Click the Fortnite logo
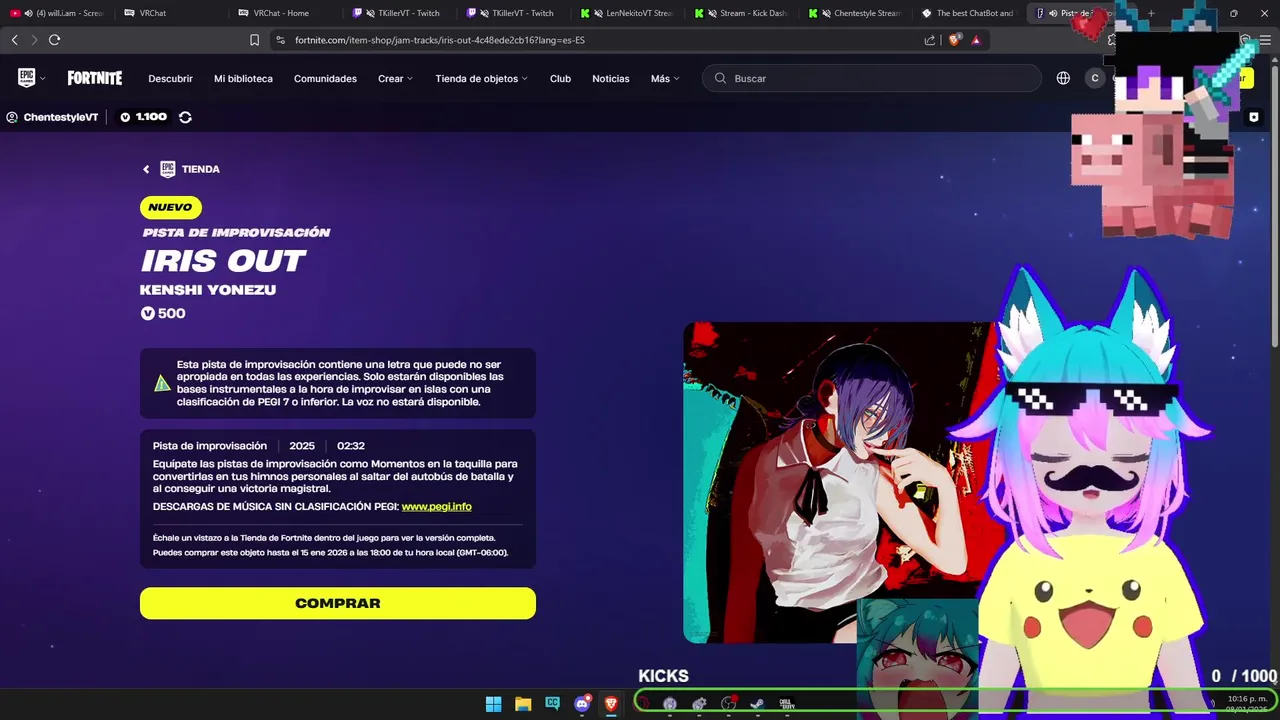1280x720 pixels. point(95,78)
